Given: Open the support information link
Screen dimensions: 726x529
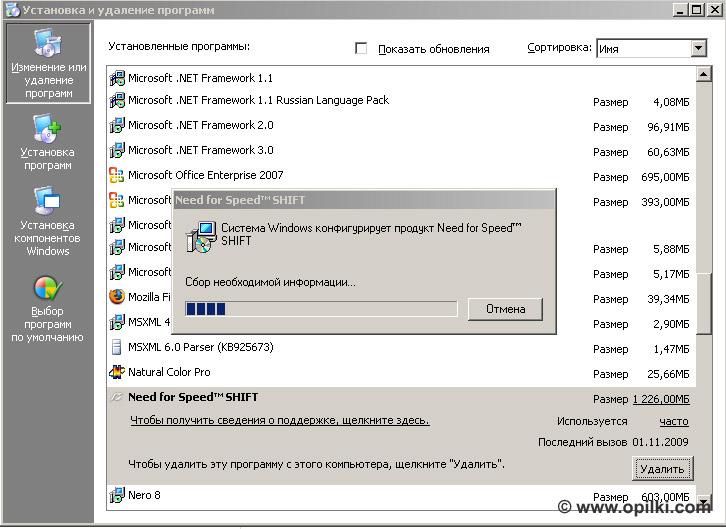Looking at the screenshot, I should (x=280, y=420).
